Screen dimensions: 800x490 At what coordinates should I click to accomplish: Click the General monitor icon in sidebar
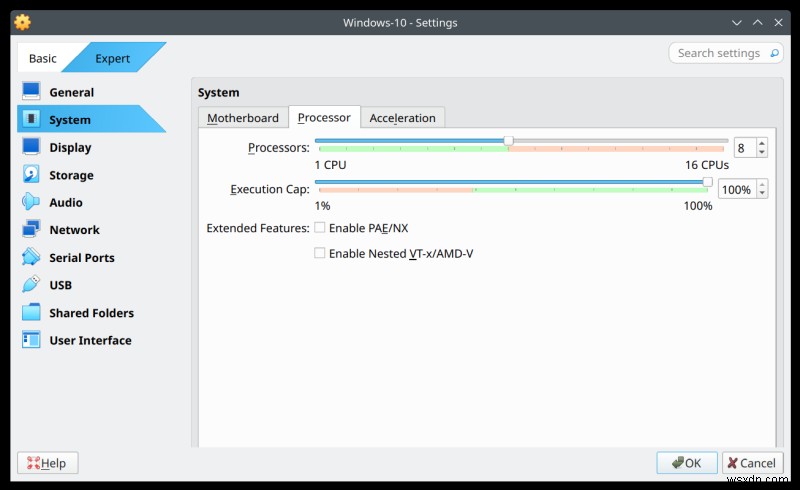(31, 92)
